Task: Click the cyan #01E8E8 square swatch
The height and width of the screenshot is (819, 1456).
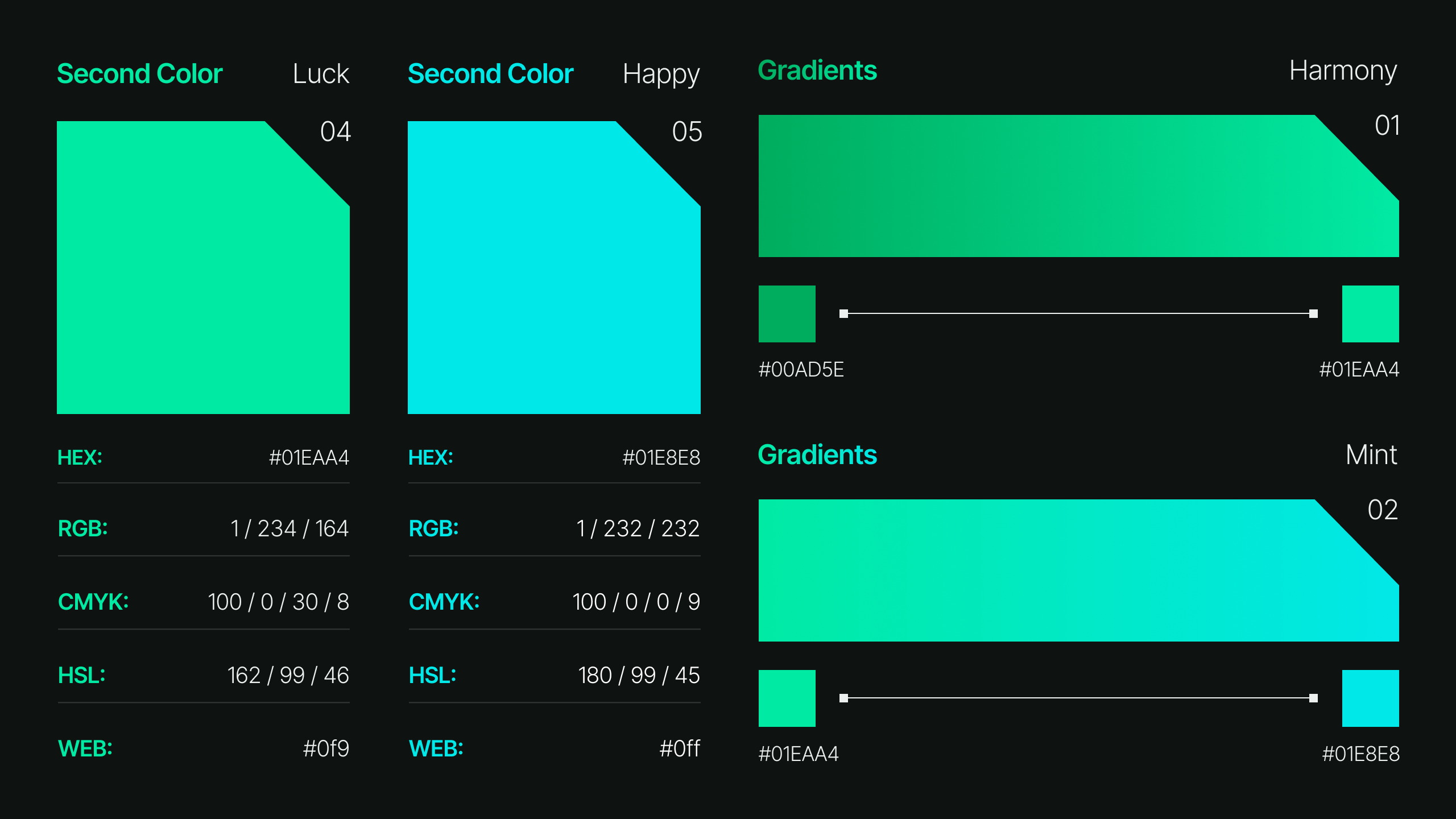Action: pyautogui.click(x=1370, y=698)
